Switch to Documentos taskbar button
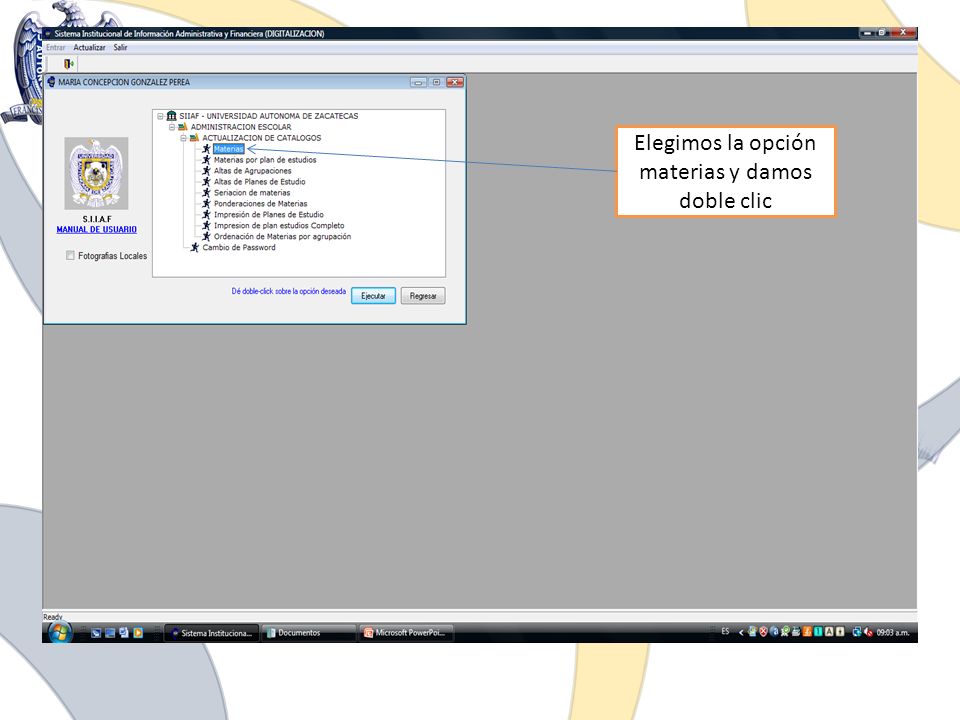 tap(309, 633)
